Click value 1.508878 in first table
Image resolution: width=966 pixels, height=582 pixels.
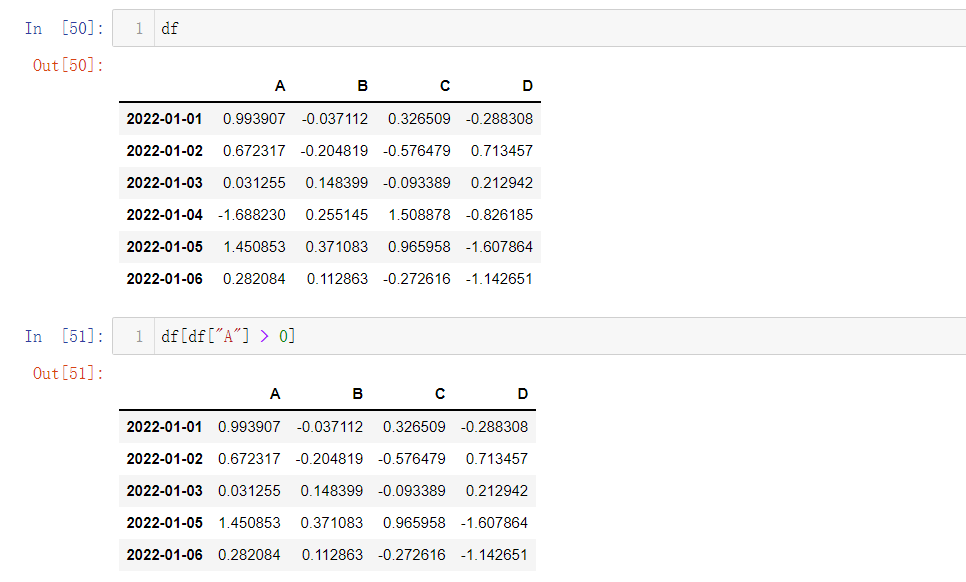420,215
